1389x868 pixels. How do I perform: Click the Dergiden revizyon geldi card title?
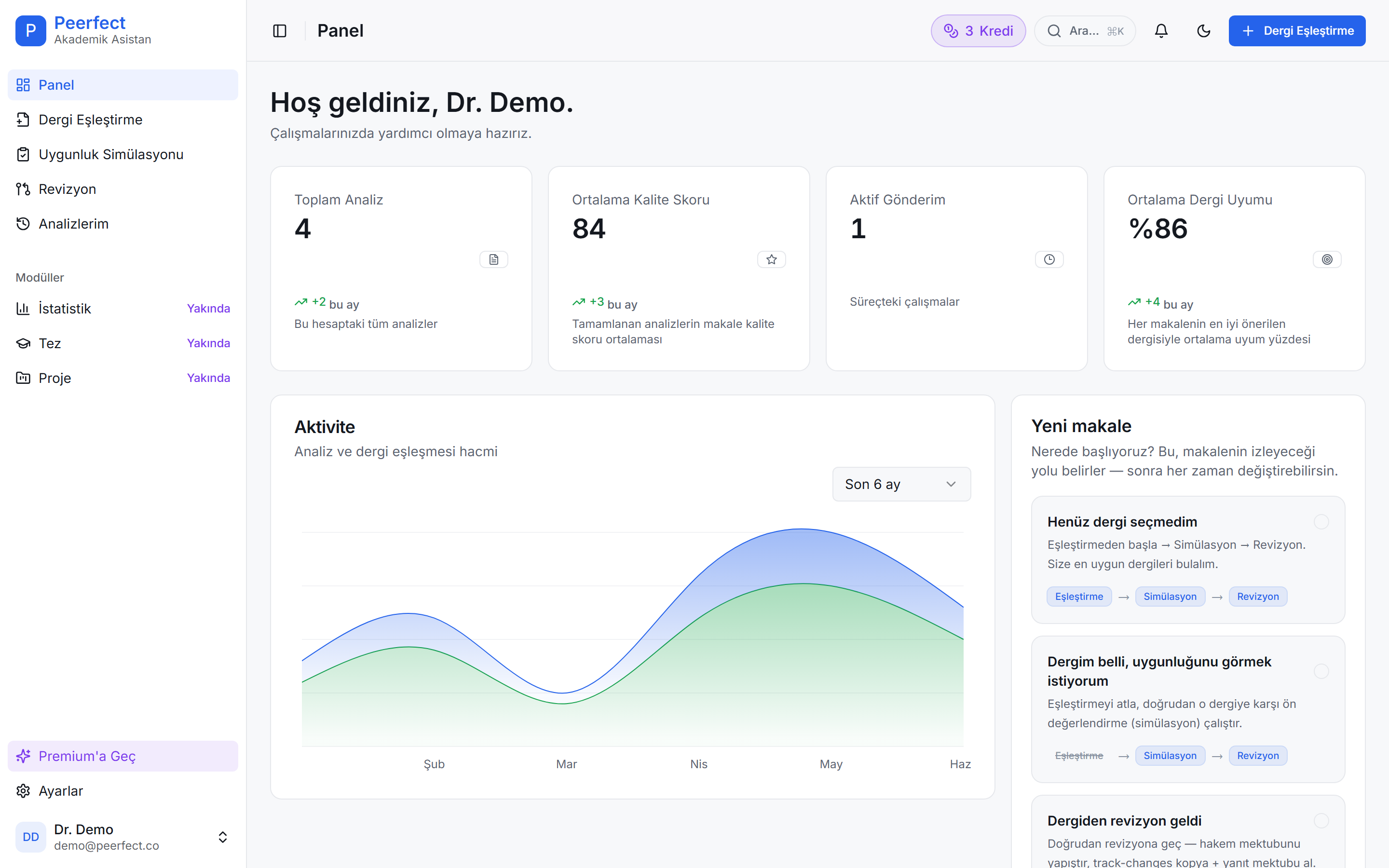(1124, 821)
